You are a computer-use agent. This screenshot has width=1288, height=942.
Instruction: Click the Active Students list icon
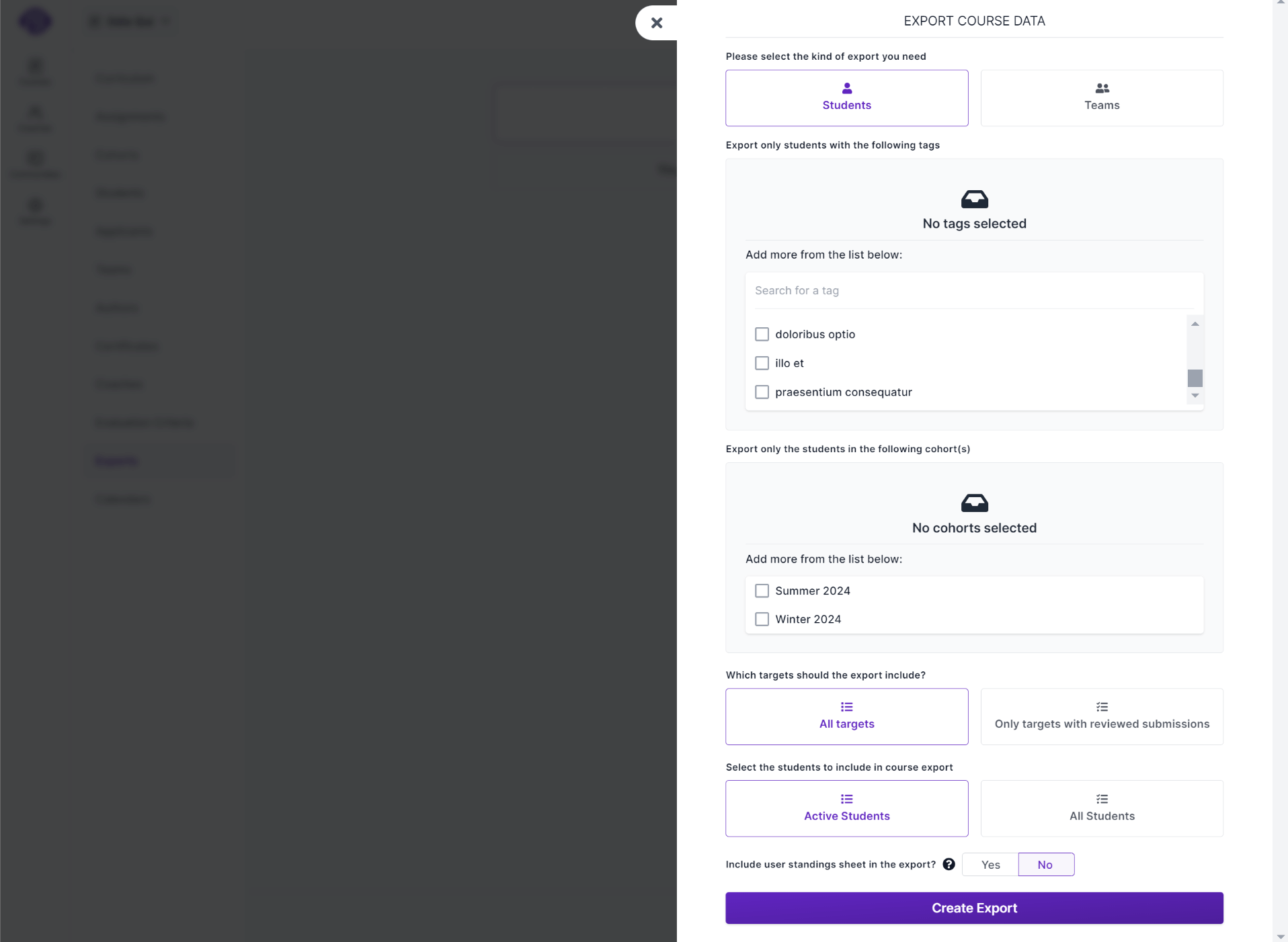[846, 799]
